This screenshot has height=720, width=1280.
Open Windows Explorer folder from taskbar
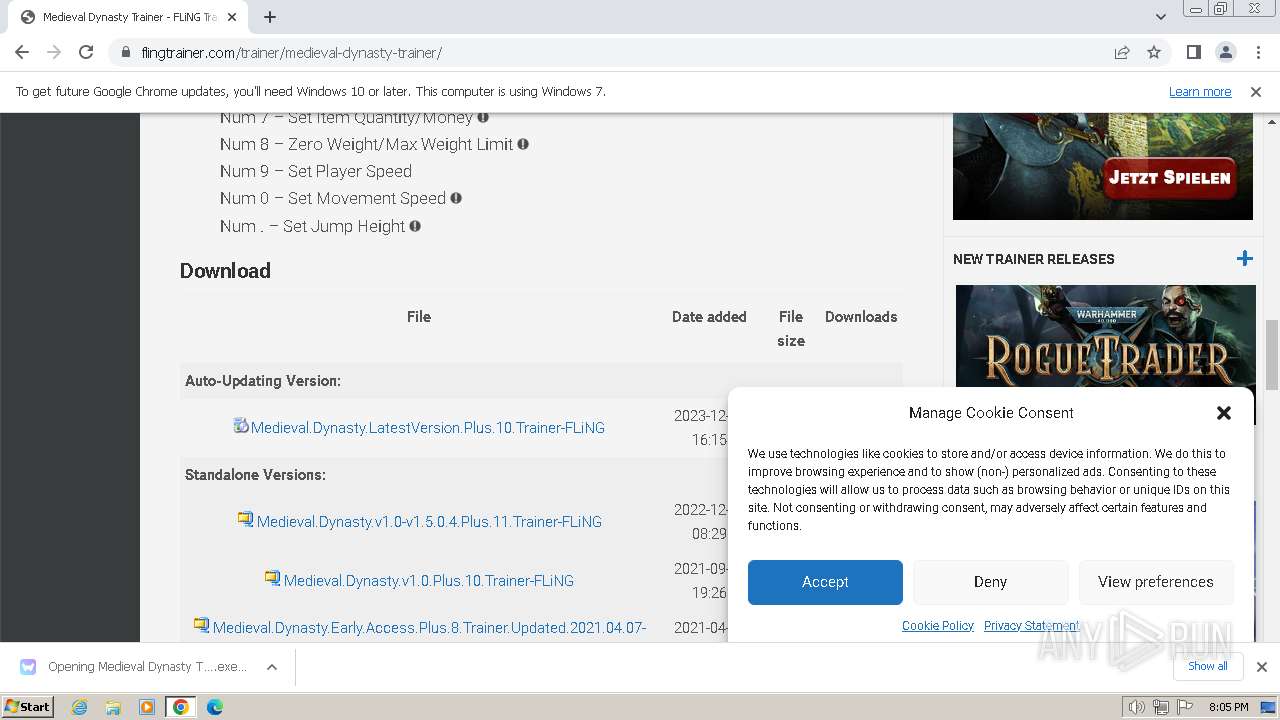(113, 707)
